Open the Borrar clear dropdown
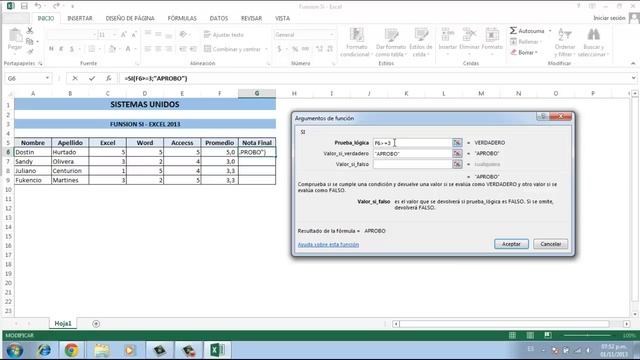Viewport: 640px width, 360px height. click(x=524, y=52)
